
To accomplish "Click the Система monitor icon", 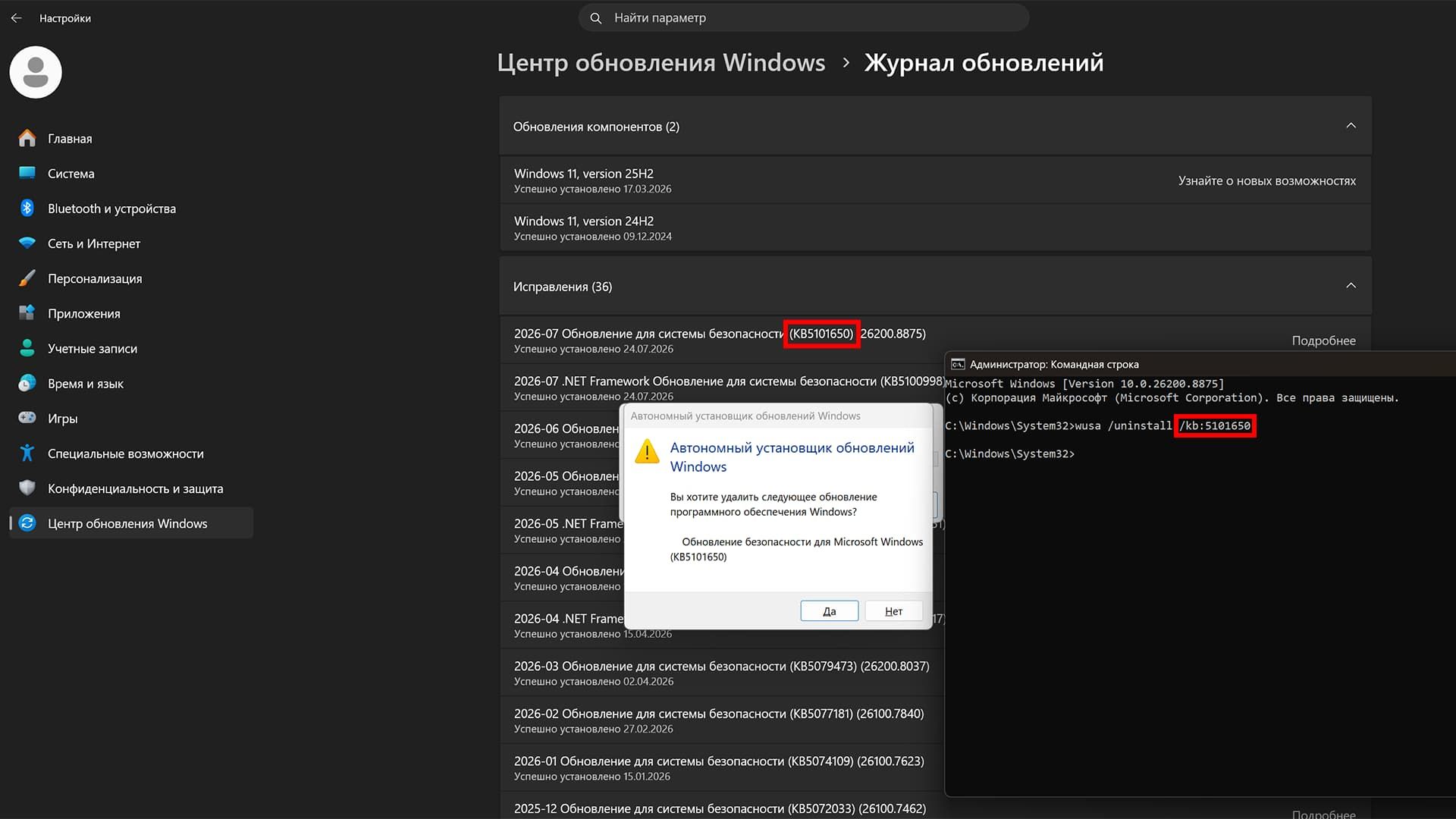I will coord(27,173).
